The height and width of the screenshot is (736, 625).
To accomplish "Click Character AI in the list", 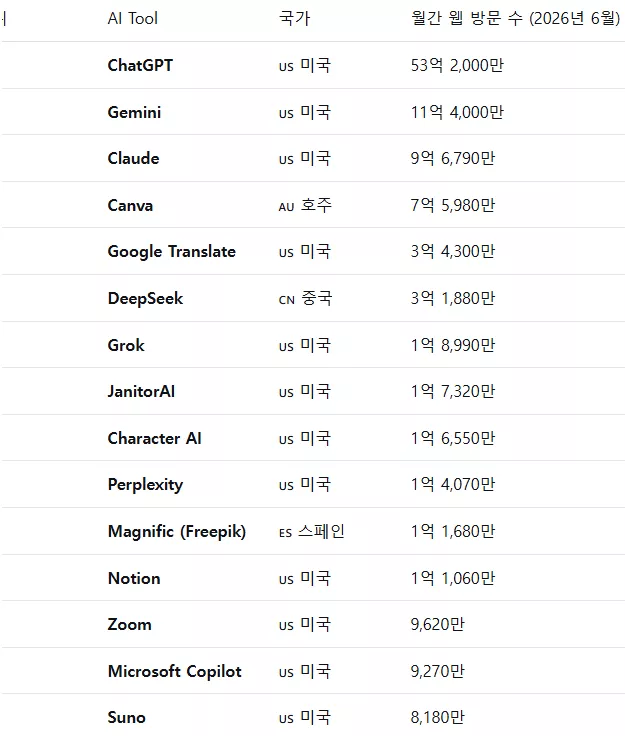I will point(154,438).
